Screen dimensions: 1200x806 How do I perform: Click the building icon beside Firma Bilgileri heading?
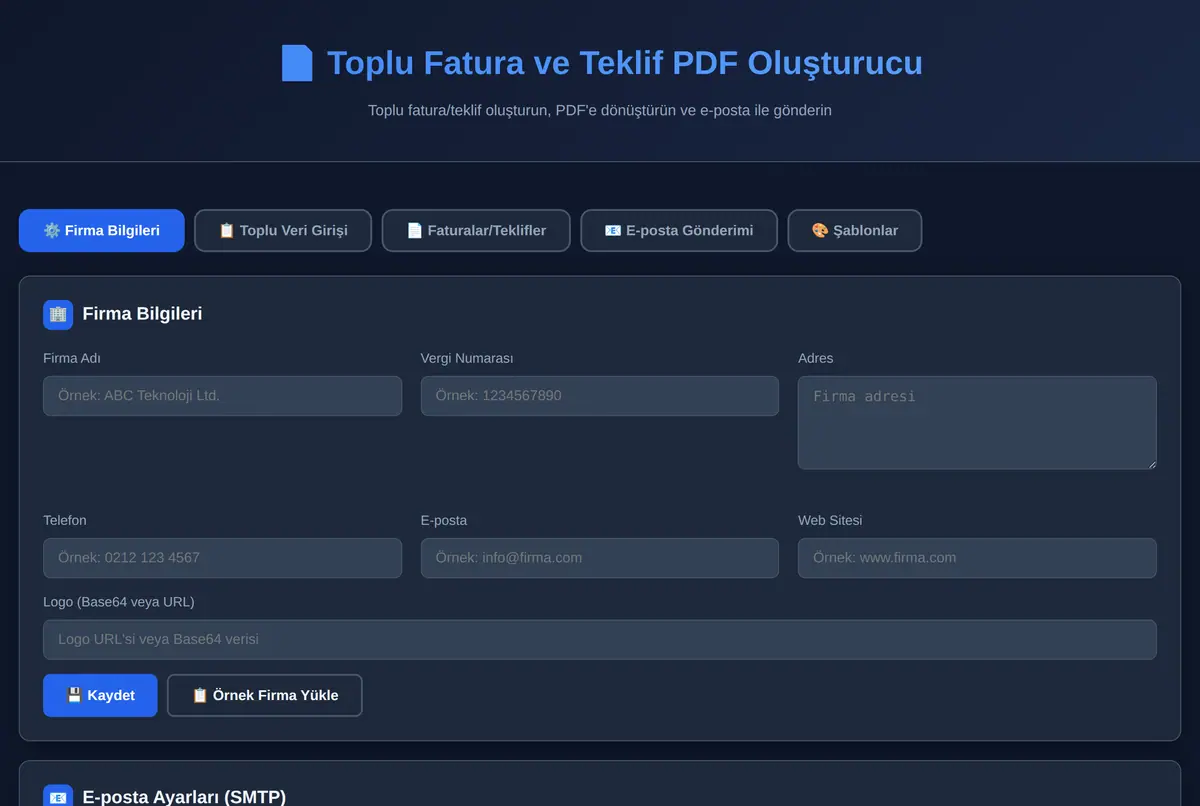tap(58, 314)
